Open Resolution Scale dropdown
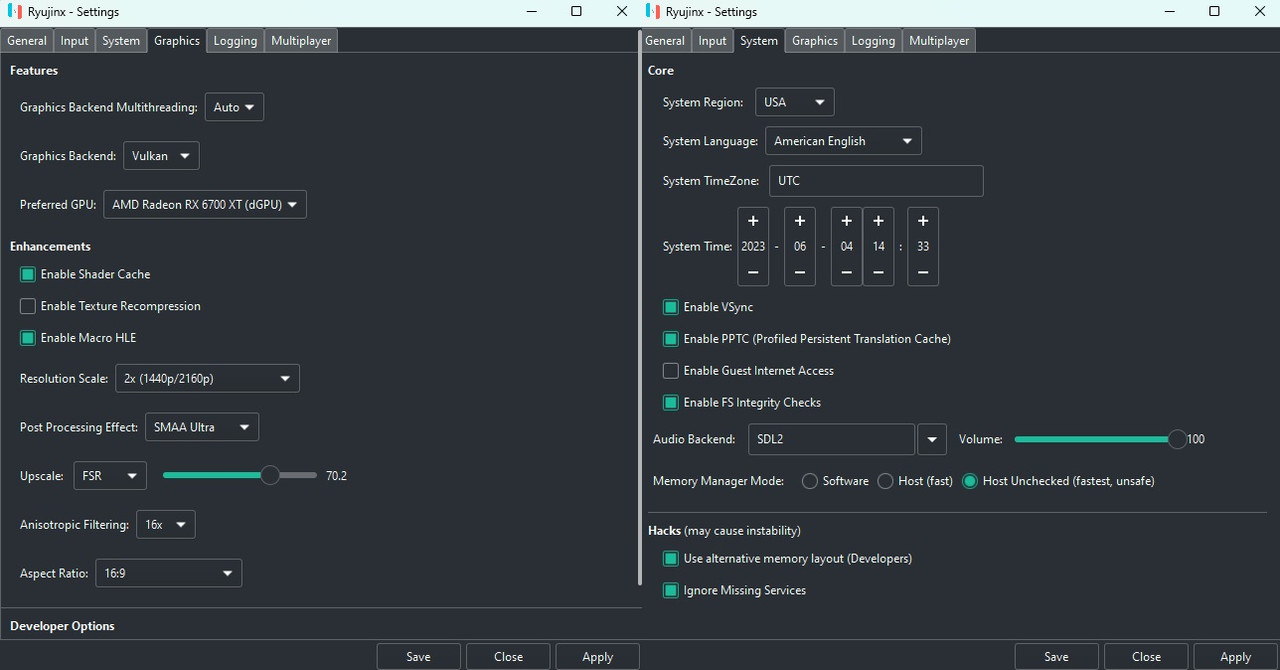The width and height of the screenshot is (1280, 670). [207, 379]
